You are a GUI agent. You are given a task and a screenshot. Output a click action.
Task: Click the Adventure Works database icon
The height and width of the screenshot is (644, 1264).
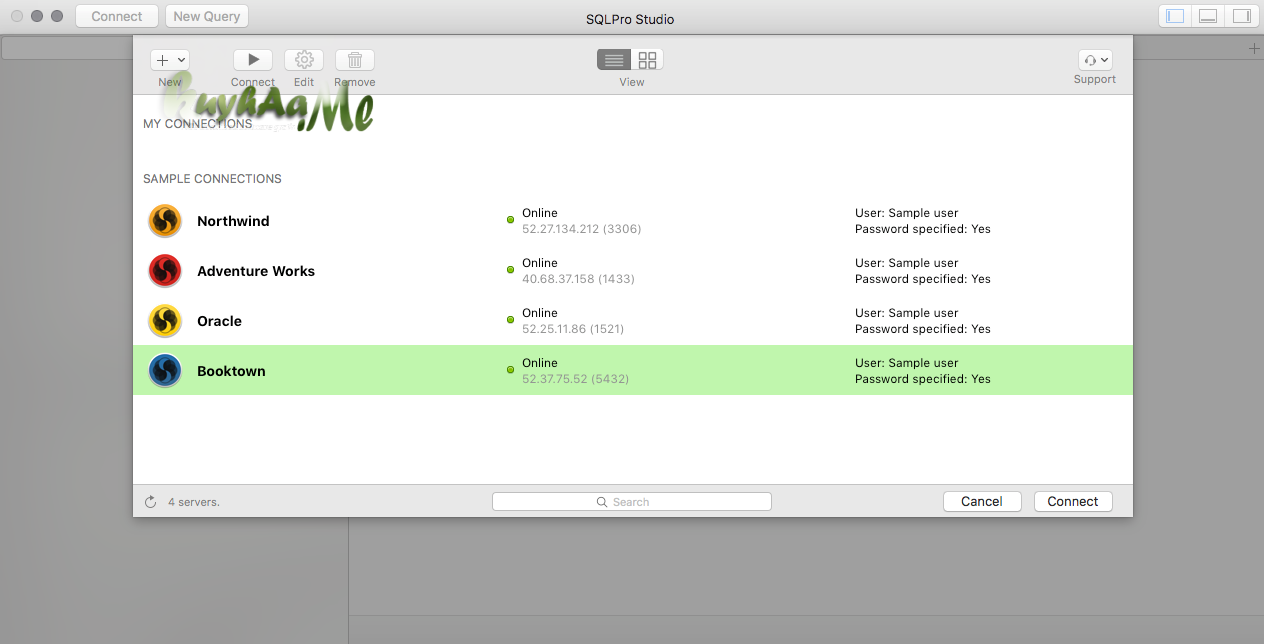coord(165,271)
